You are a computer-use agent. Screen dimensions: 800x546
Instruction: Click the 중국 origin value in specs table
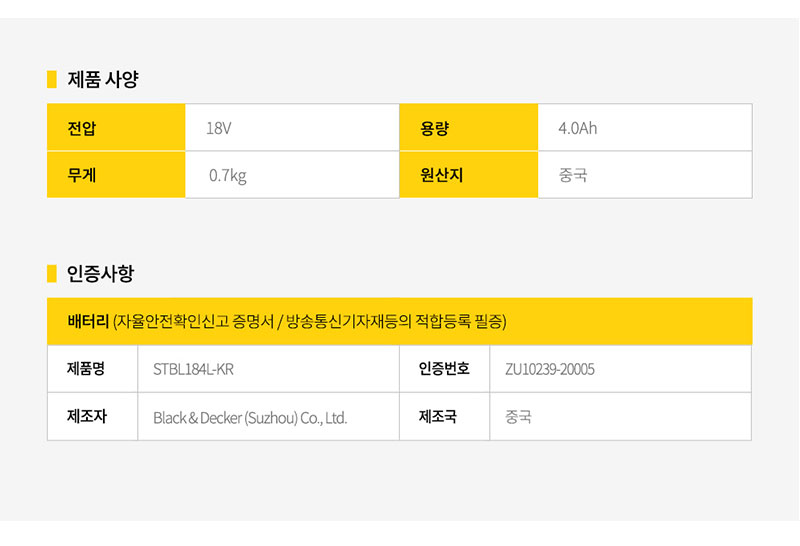click(x=573, y=175)
